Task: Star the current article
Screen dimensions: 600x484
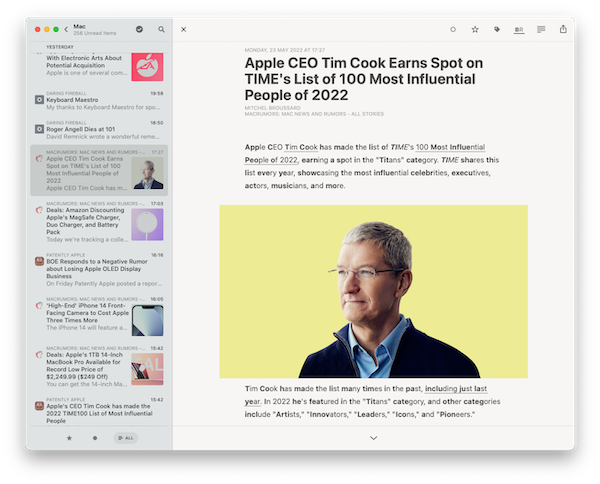Action: point(475,29)
